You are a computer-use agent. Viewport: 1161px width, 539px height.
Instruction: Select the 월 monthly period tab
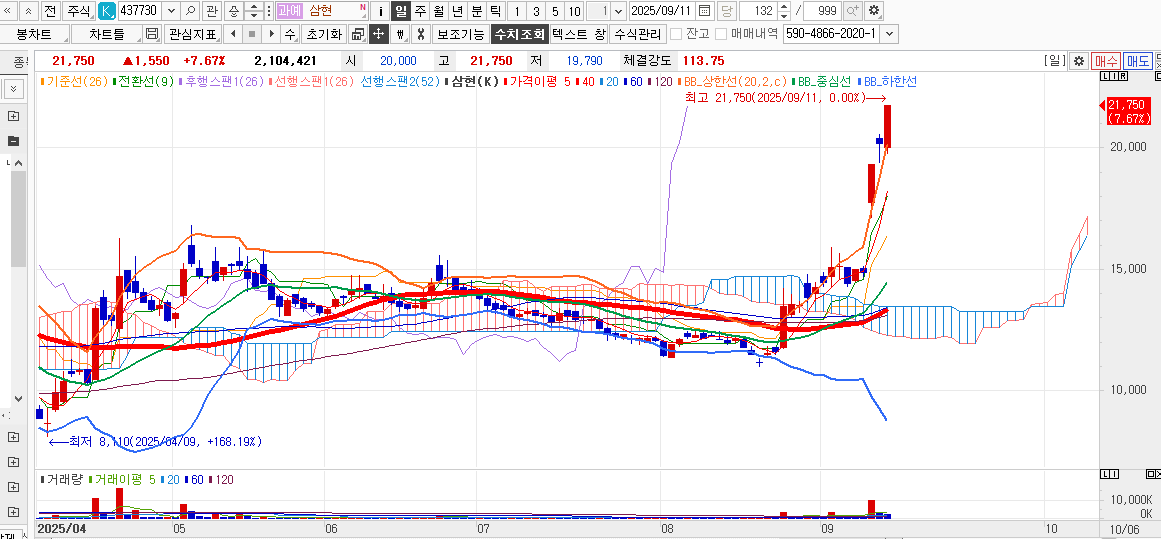[x=439, y=11]
